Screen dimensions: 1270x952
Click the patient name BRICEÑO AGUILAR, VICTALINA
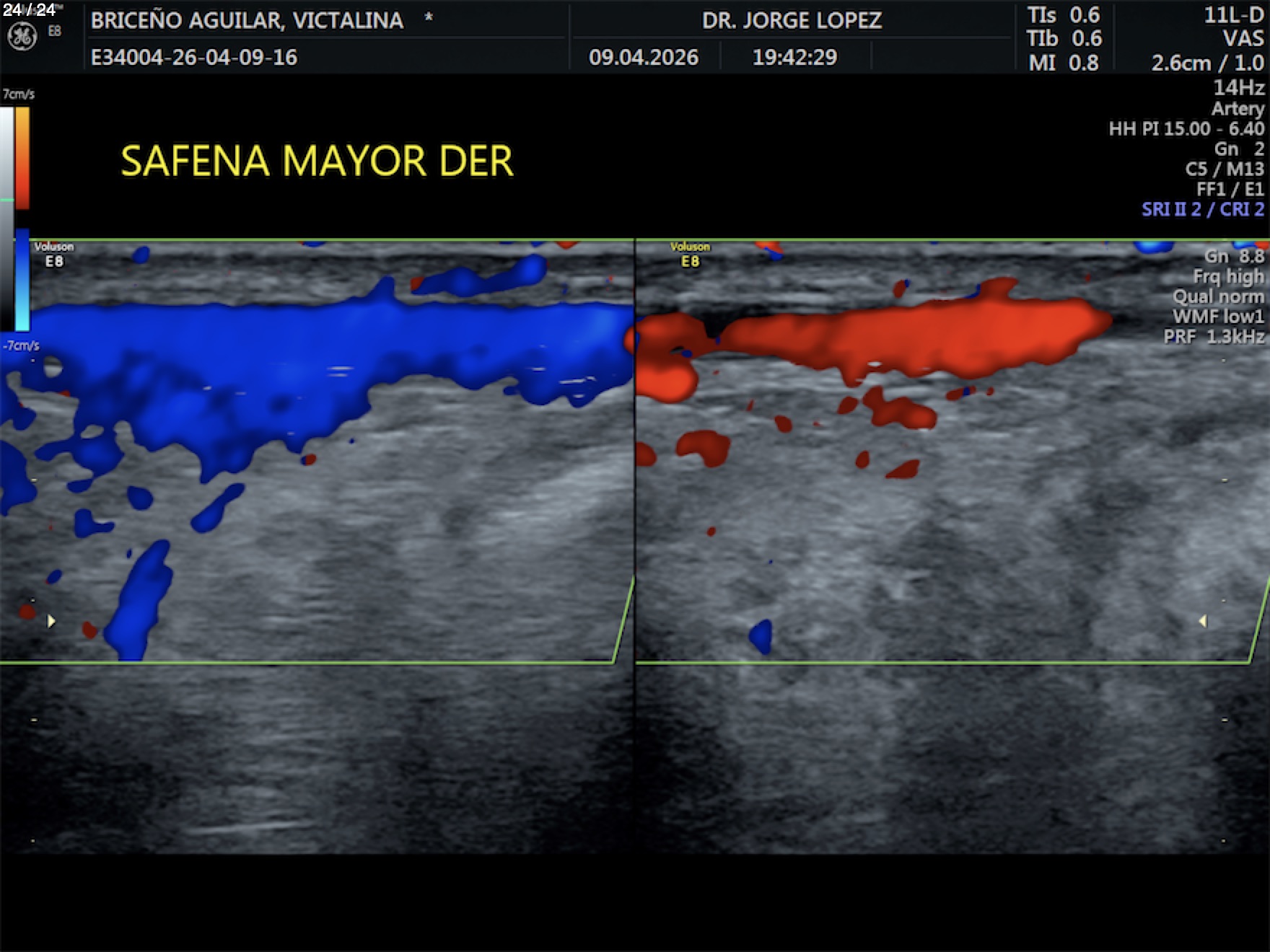point(247,20)
